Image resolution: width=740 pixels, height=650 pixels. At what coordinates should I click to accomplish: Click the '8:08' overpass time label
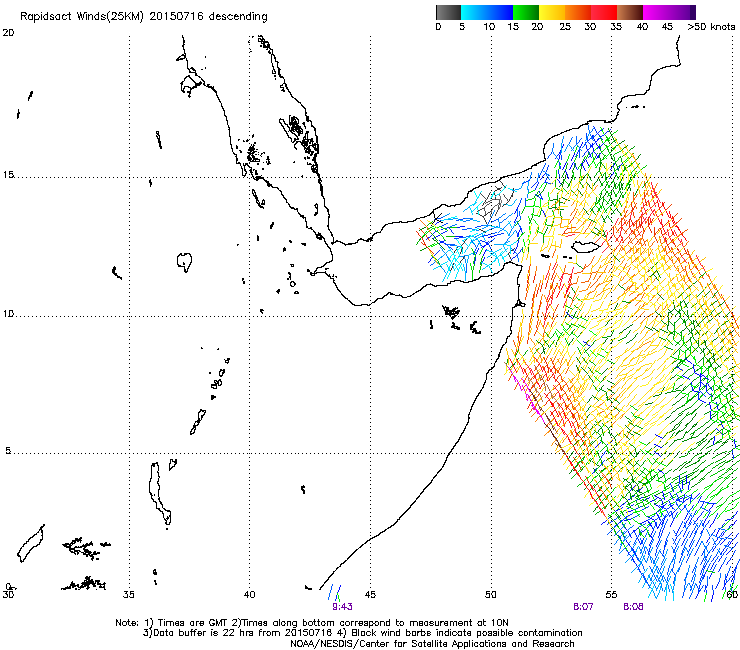[x=633, y=607]
